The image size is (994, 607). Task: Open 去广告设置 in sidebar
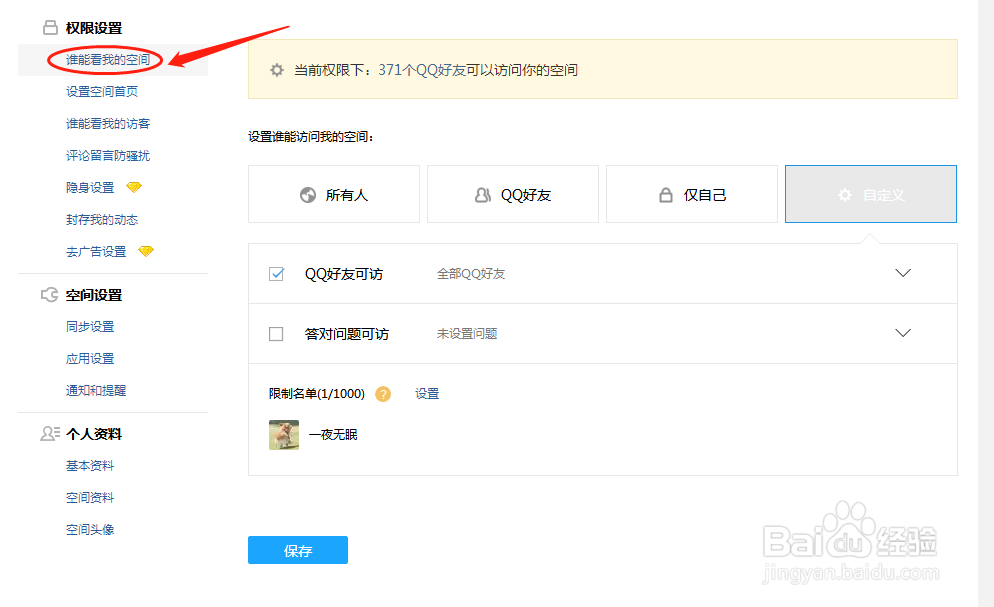(x=96, y=252)
